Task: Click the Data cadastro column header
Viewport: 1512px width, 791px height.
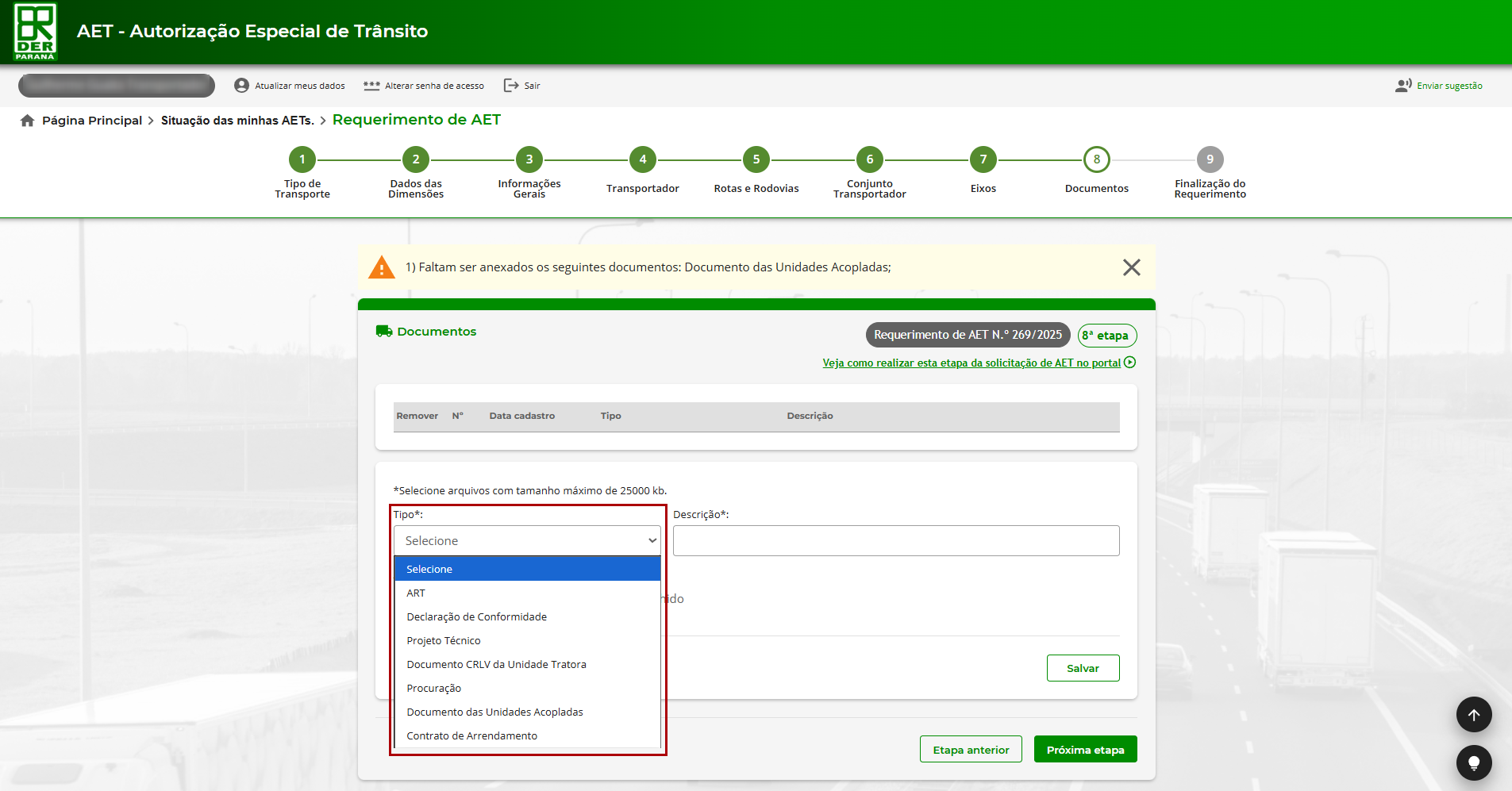Action: click(522, 416)
